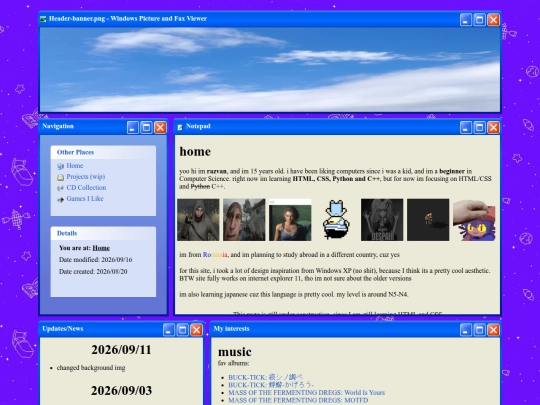Close the Updates/News window
540x405 pixels.
point(197,330)
